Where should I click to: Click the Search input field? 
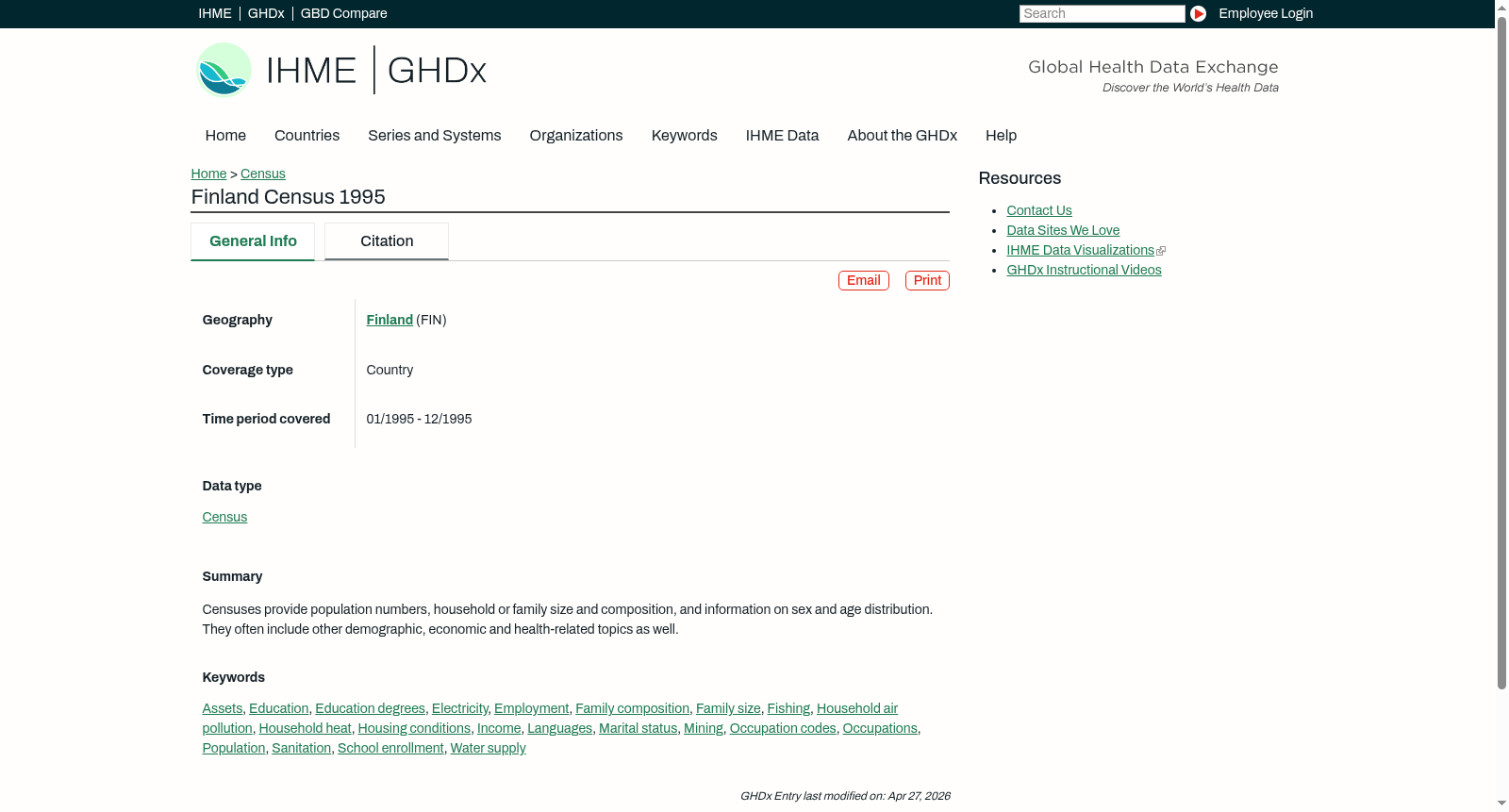tap(1102, 13)
